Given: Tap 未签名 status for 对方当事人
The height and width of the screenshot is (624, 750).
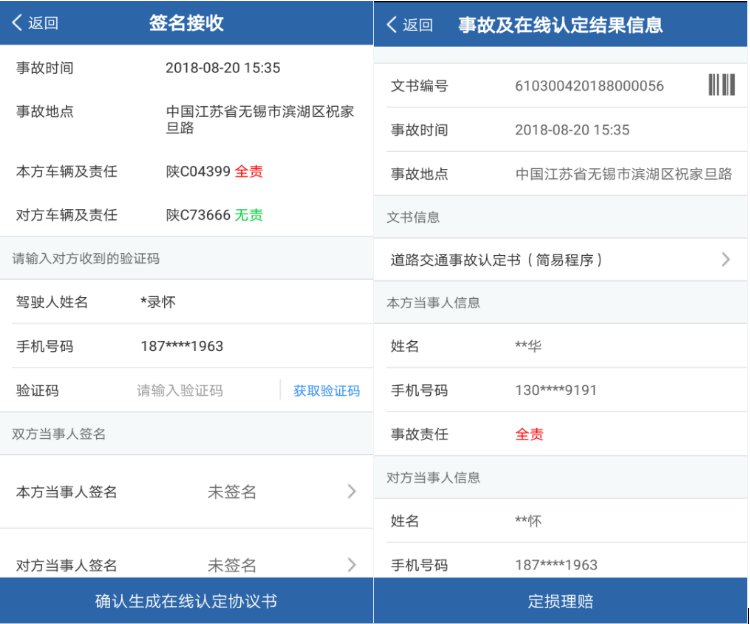Looking at the screenshot, I should pos(232,566).
